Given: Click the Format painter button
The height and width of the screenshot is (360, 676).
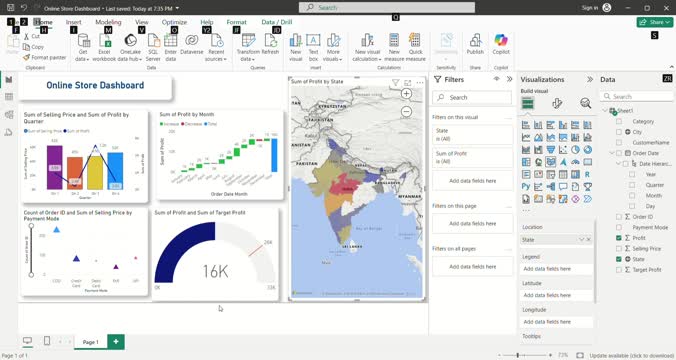Looking at the screenshot, I should click(x=44, y=57).
